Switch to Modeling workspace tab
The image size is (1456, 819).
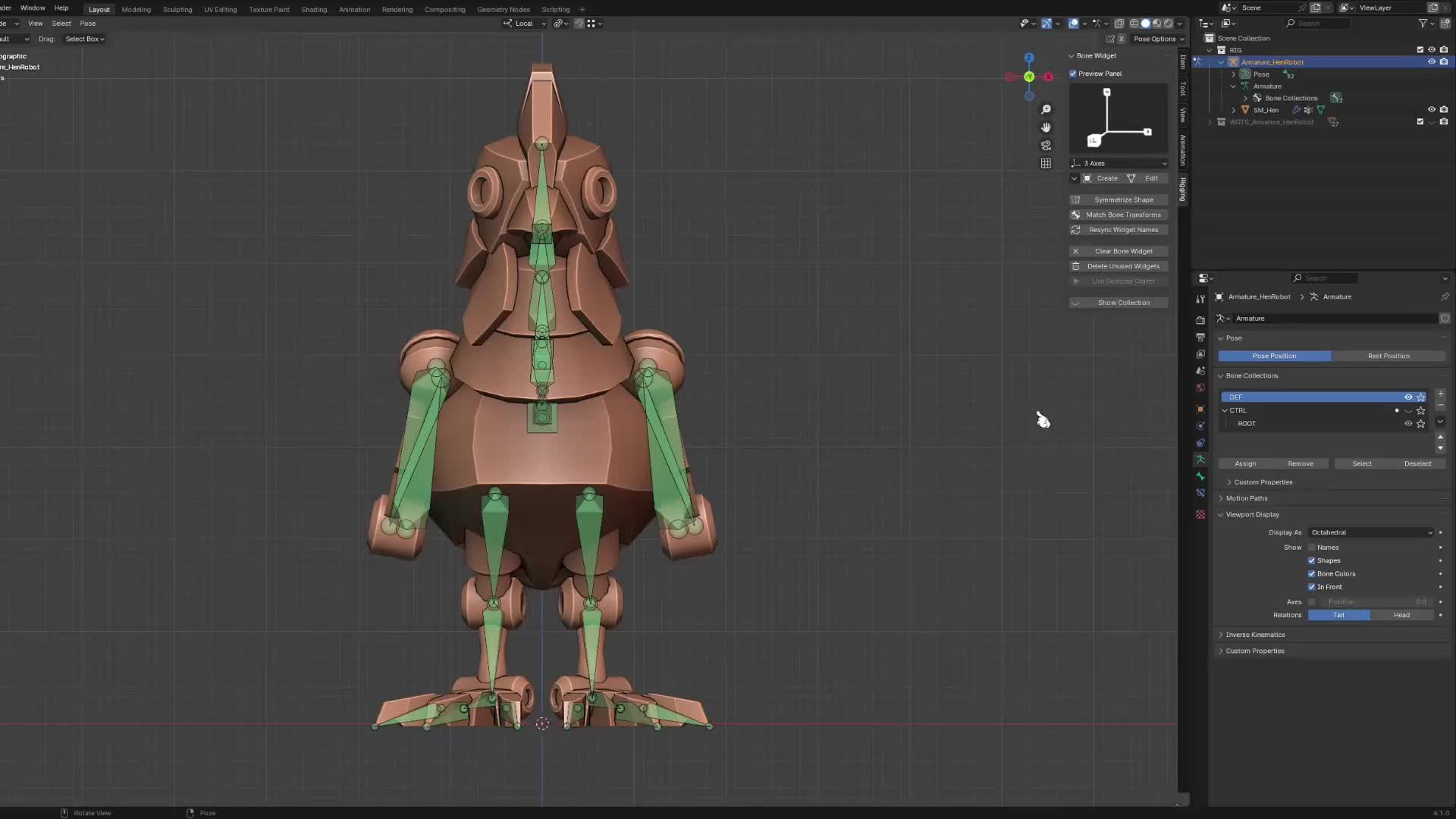click(136, 9)
